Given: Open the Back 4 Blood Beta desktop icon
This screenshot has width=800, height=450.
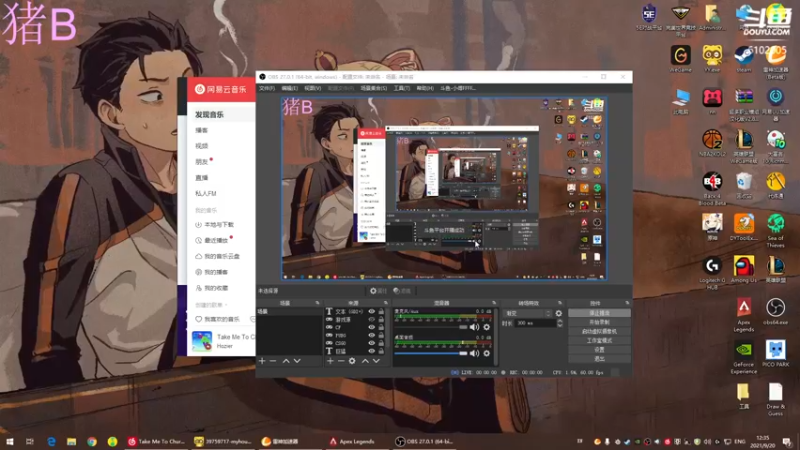Looking at the screenshot, I should coord(712,189).
